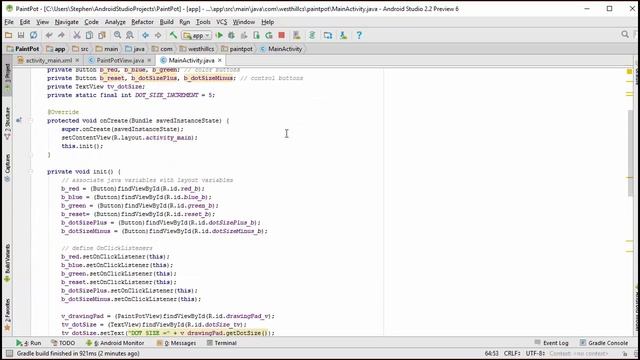This screenshot has height=360, width=640.
Task: Click the src breadcrumb folder
Action: pyautogui.click(x=80, y=49)
